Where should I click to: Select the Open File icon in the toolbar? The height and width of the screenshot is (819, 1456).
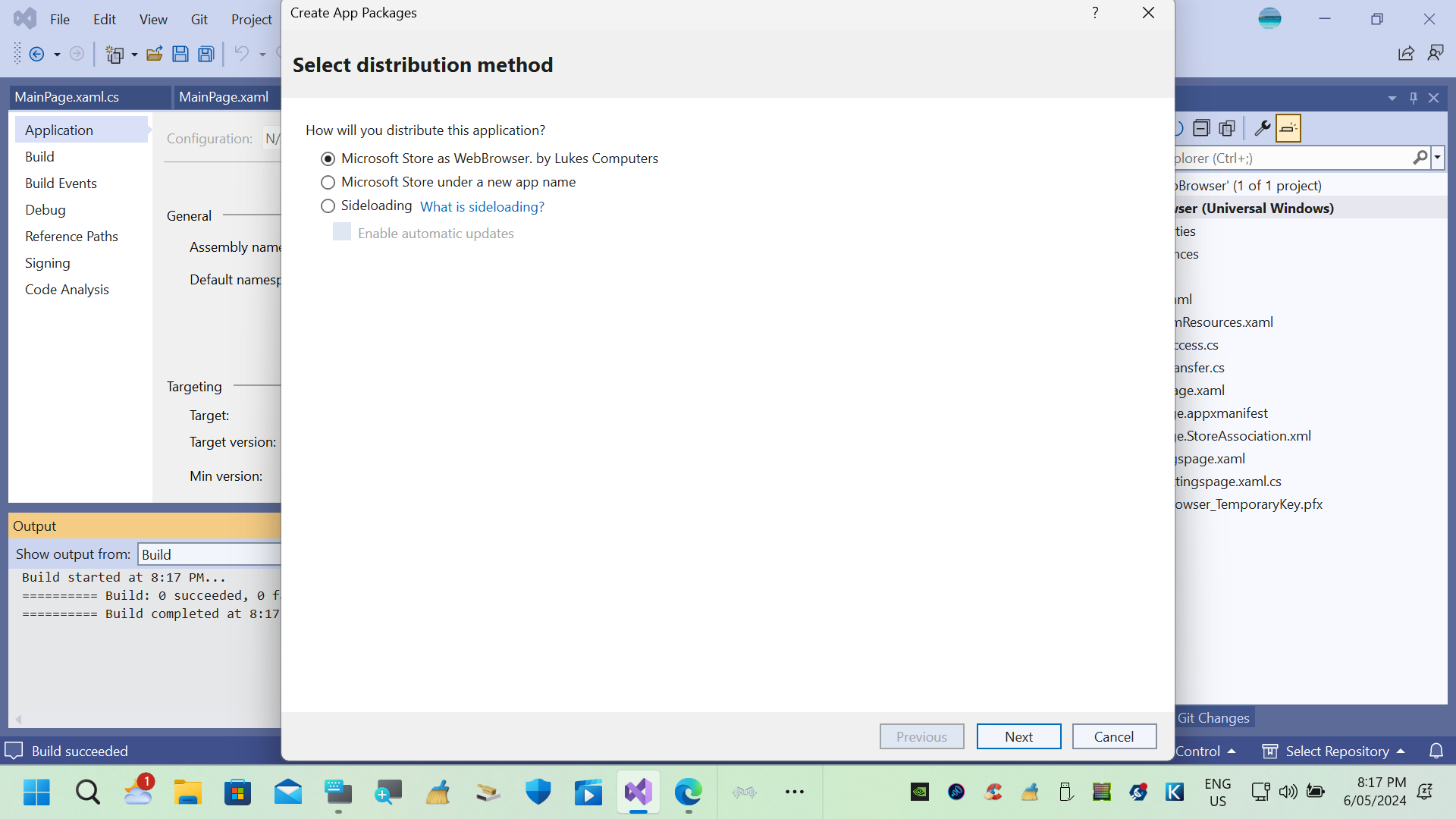155,54
